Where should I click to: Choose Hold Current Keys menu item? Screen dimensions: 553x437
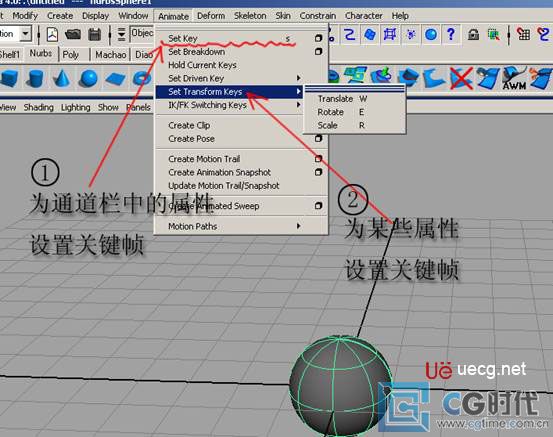tap(241, 65)
